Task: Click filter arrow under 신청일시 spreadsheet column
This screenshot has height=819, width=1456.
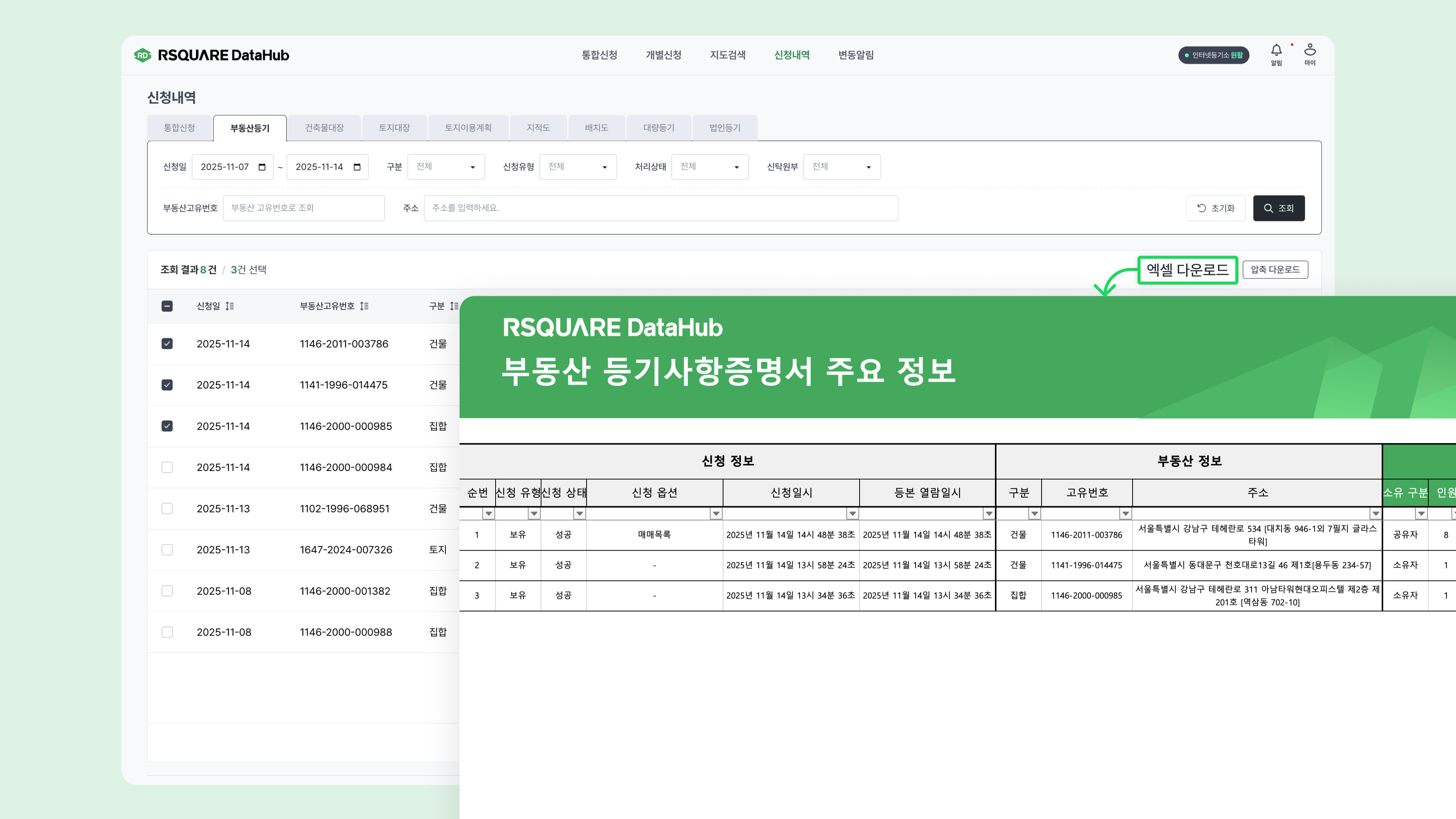Action: tap(852, 514)
